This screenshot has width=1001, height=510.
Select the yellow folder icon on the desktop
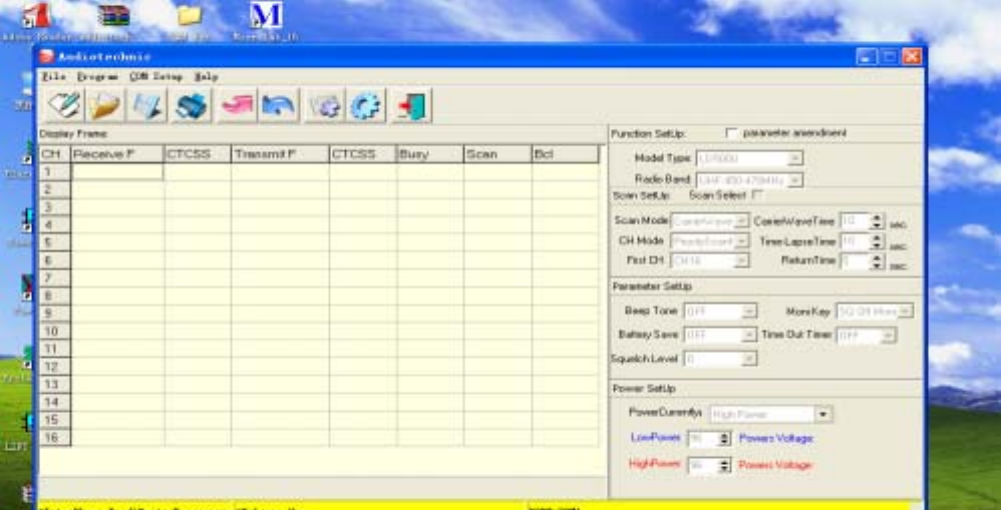click(189, 15)
